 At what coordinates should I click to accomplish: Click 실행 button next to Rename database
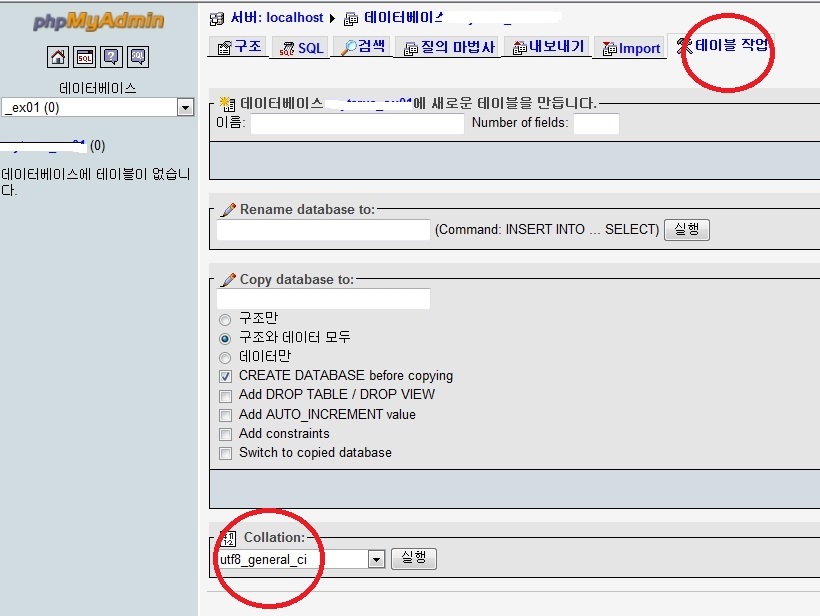tap(687, 229)
